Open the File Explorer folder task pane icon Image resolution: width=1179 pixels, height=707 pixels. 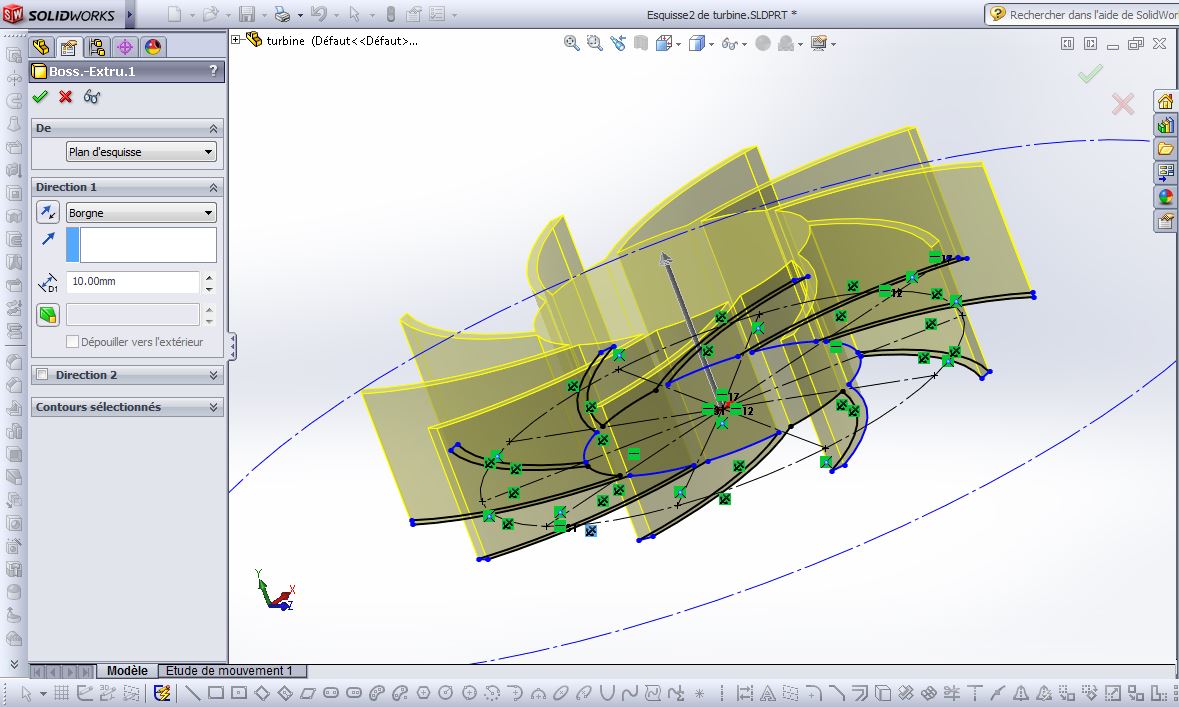(1165, 149)
